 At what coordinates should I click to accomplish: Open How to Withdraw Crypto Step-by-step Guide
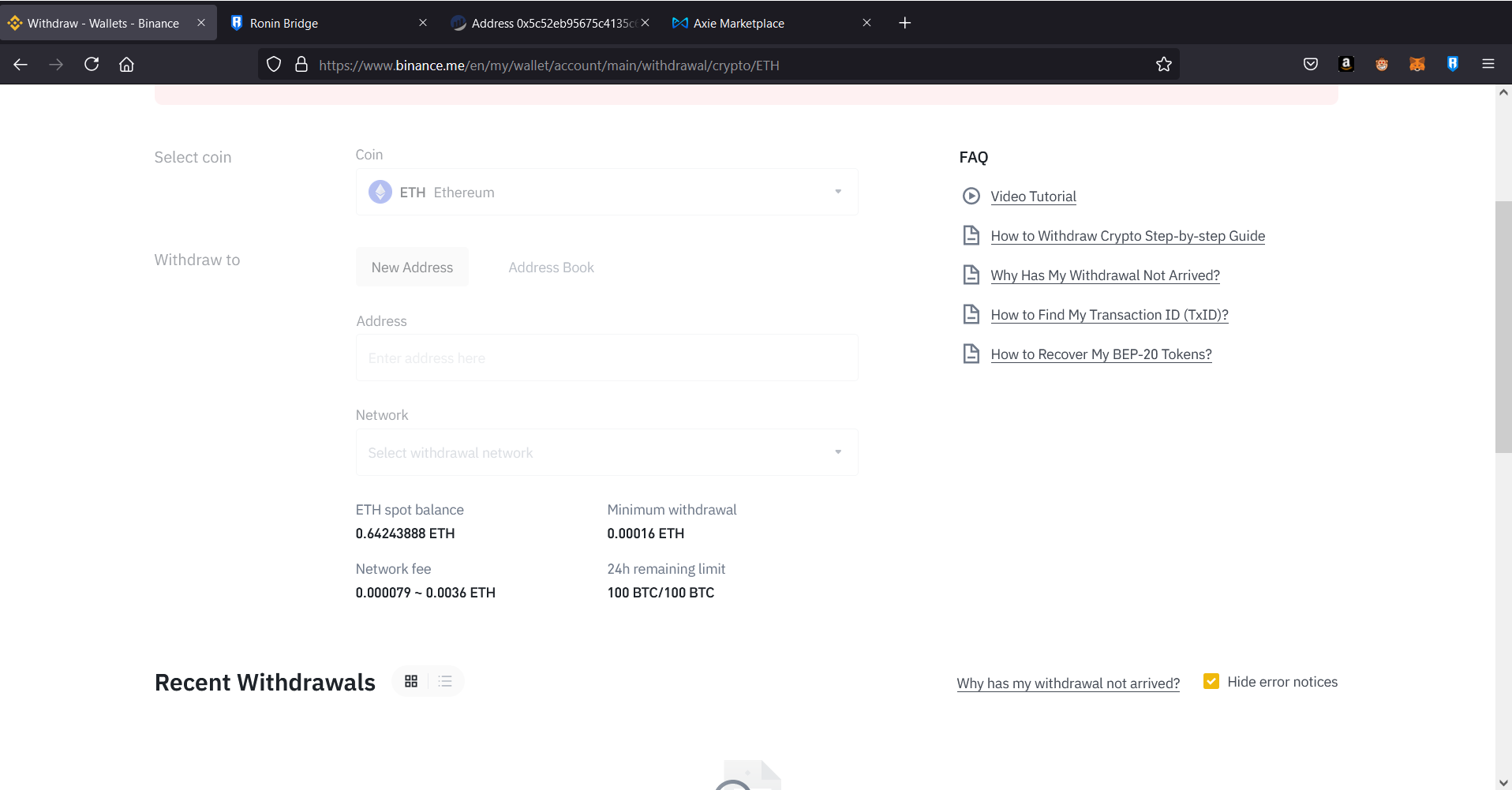point(1128,235)
